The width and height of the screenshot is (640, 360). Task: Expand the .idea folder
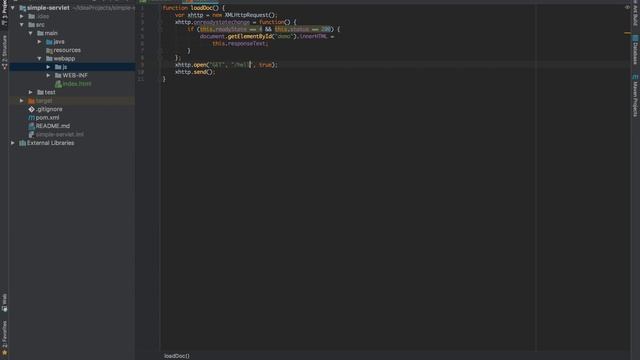(x=22, y=16)
